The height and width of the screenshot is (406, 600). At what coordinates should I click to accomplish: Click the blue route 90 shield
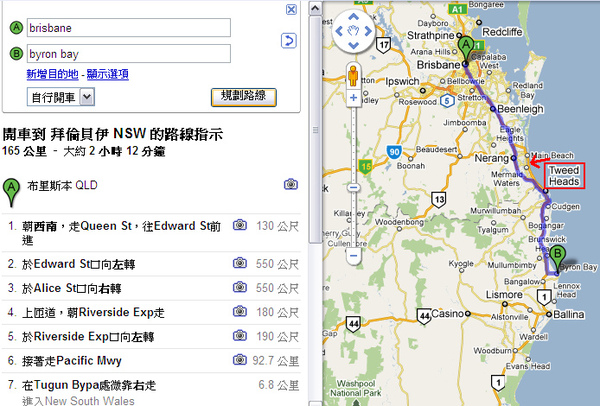pyautogui.click(x=394, y=152)
